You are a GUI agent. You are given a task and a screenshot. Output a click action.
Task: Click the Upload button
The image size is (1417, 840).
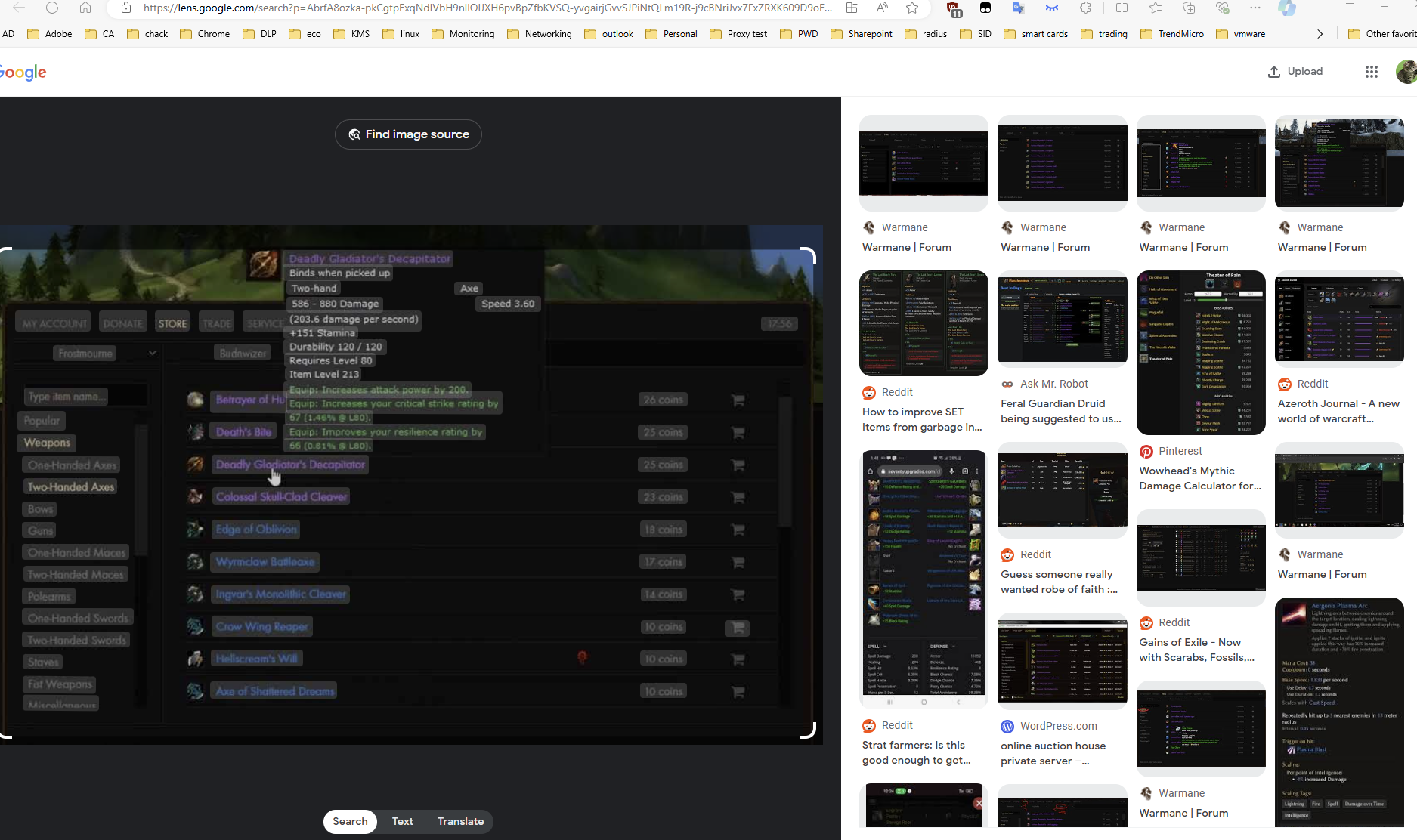tap(1295, 71)
